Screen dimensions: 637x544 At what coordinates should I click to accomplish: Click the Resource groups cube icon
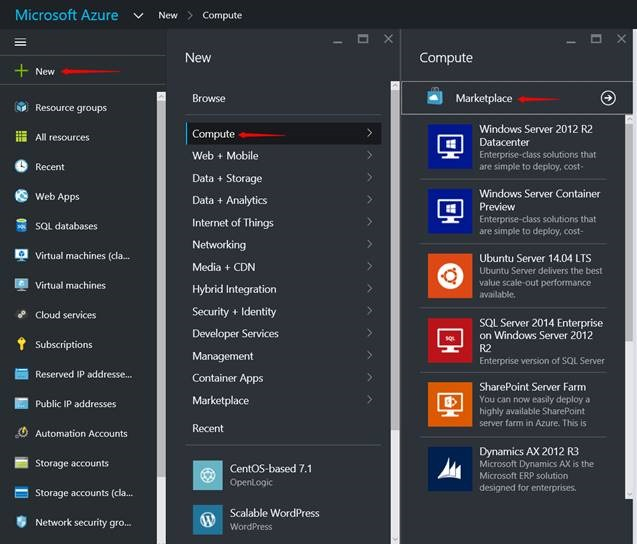21,107
